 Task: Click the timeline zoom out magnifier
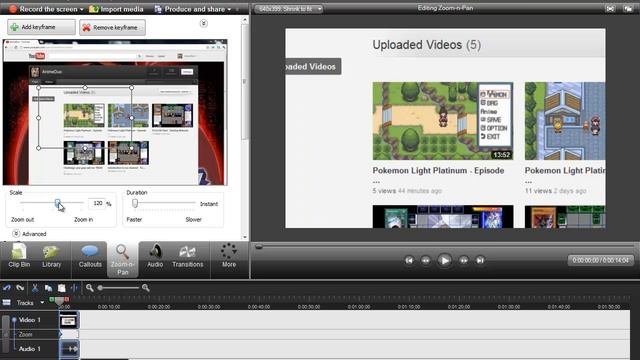click(89, 288)
